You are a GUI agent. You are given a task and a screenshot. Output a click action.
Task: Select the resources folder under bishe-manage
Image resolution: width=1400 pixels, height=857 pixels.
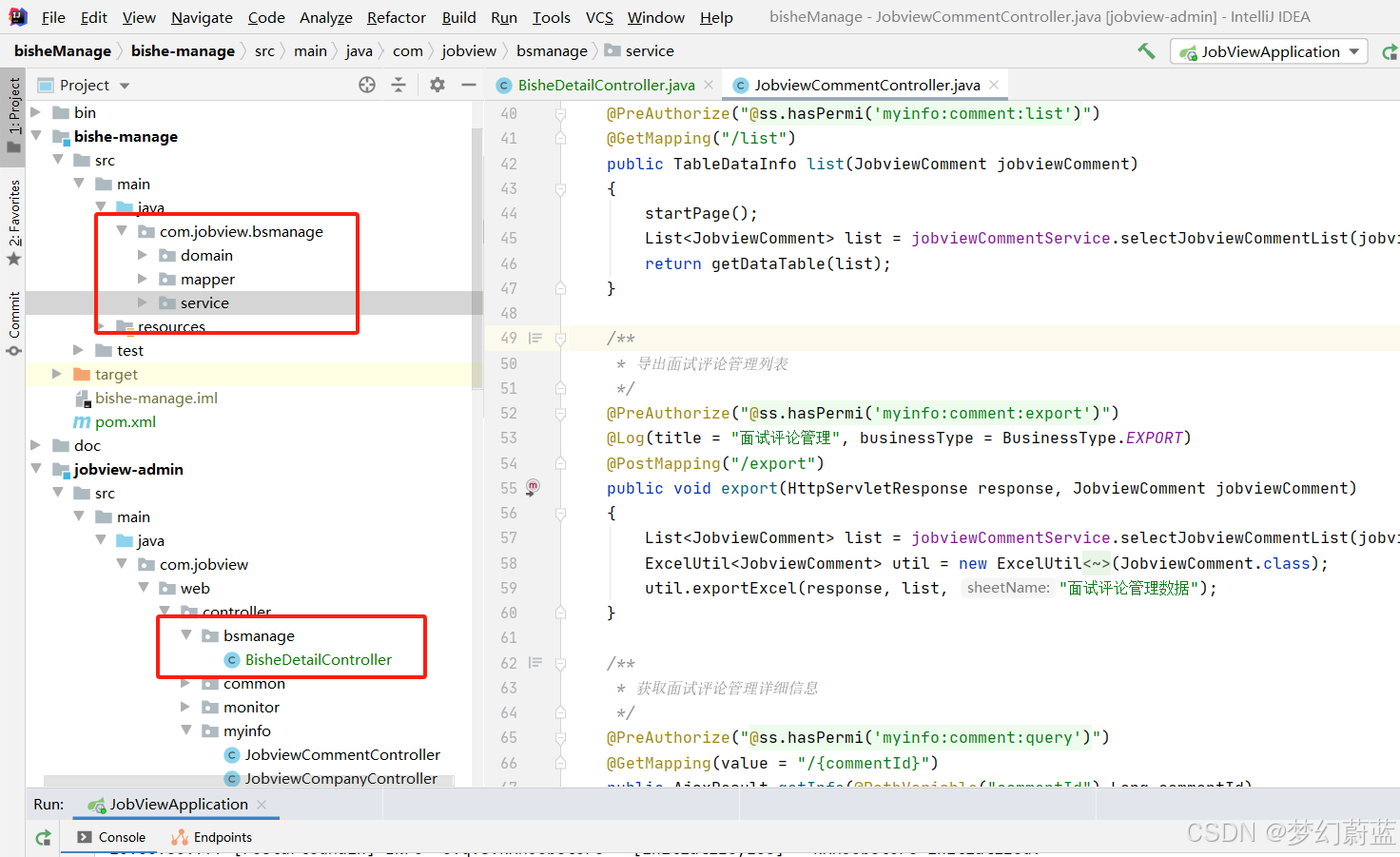click(x=171, y=326)
